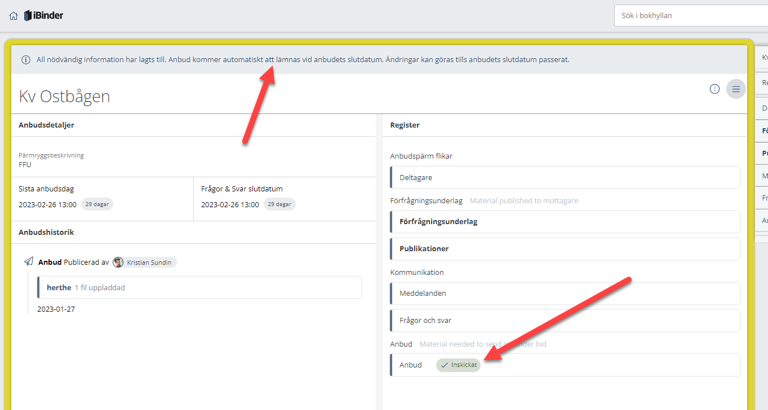
Task: Click the home icon in the header
Action: [x=13, y=16]
